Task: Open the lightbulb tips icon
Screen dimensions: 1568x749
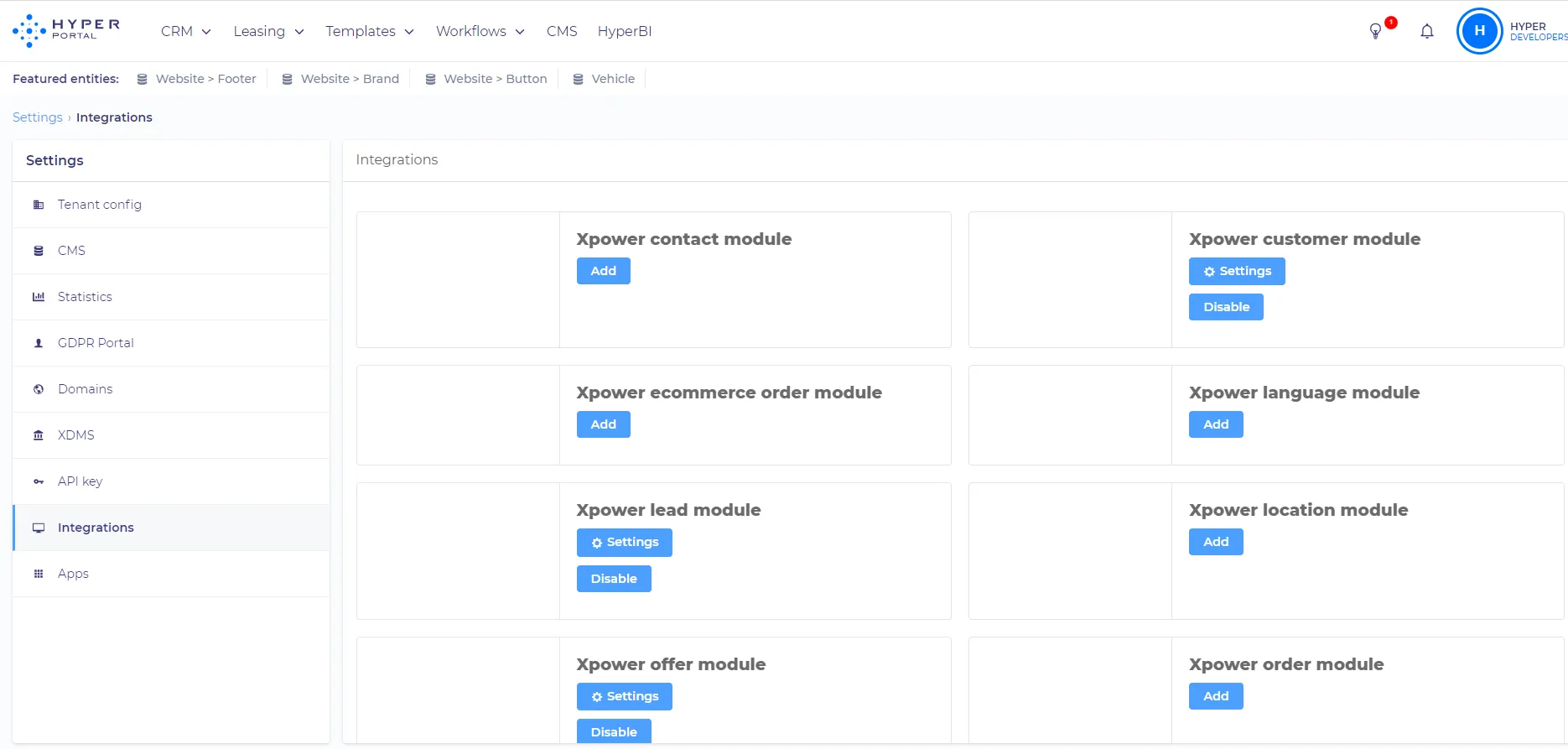Action: [x=1375, y=32]
